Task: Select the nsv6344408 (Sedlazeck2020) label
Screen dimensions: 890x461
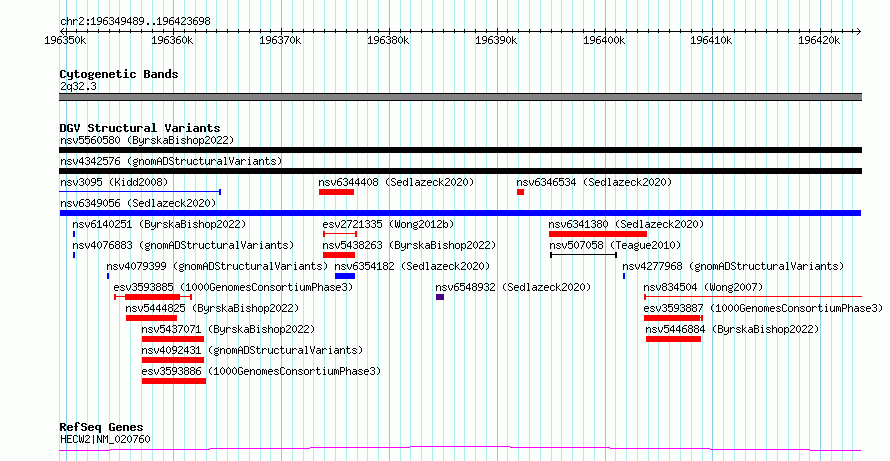Action: click(x=396, y=182)
